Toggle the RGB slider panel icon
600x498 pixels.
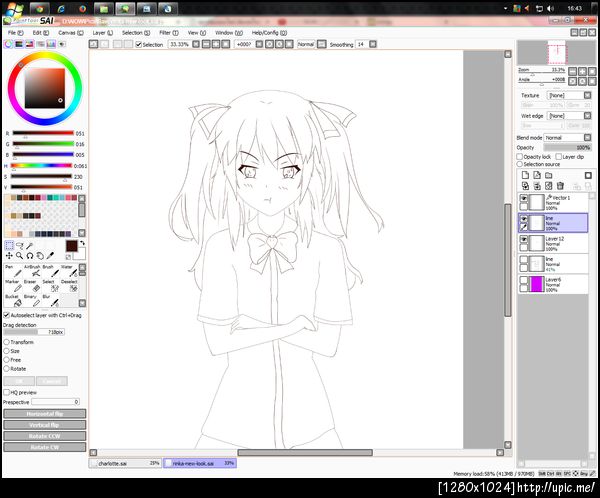pyautogui.click(x=19, y=44)
